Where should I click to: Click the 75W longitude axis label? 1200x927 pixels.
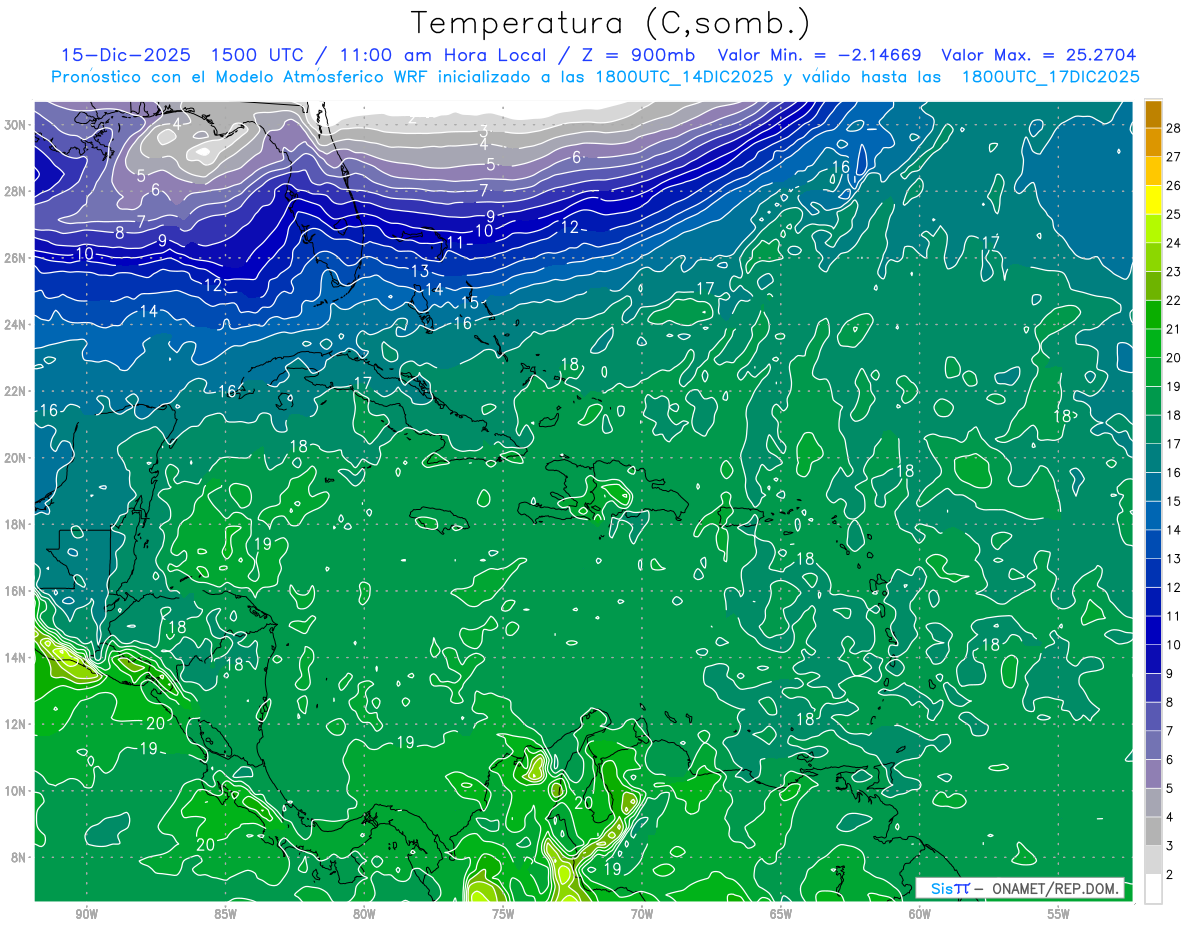pos(503,914)
